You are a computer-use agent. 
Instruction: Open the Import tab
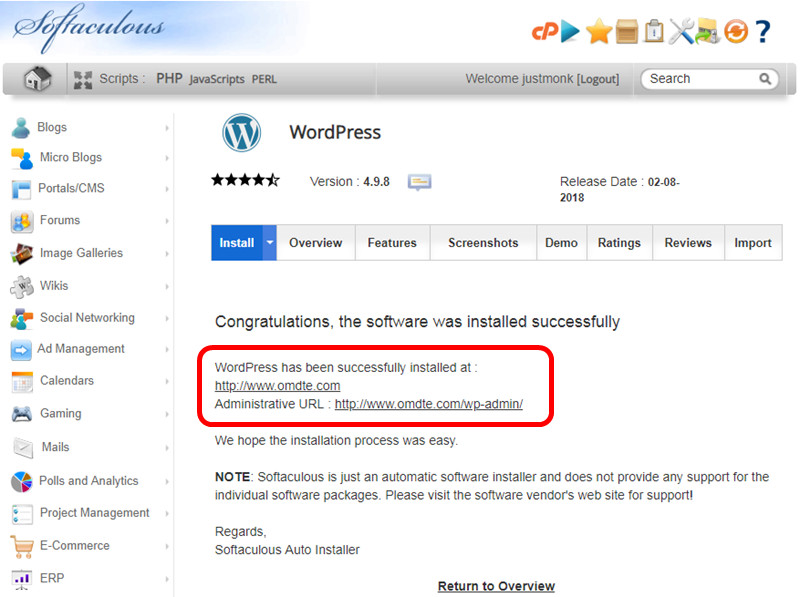753,243
